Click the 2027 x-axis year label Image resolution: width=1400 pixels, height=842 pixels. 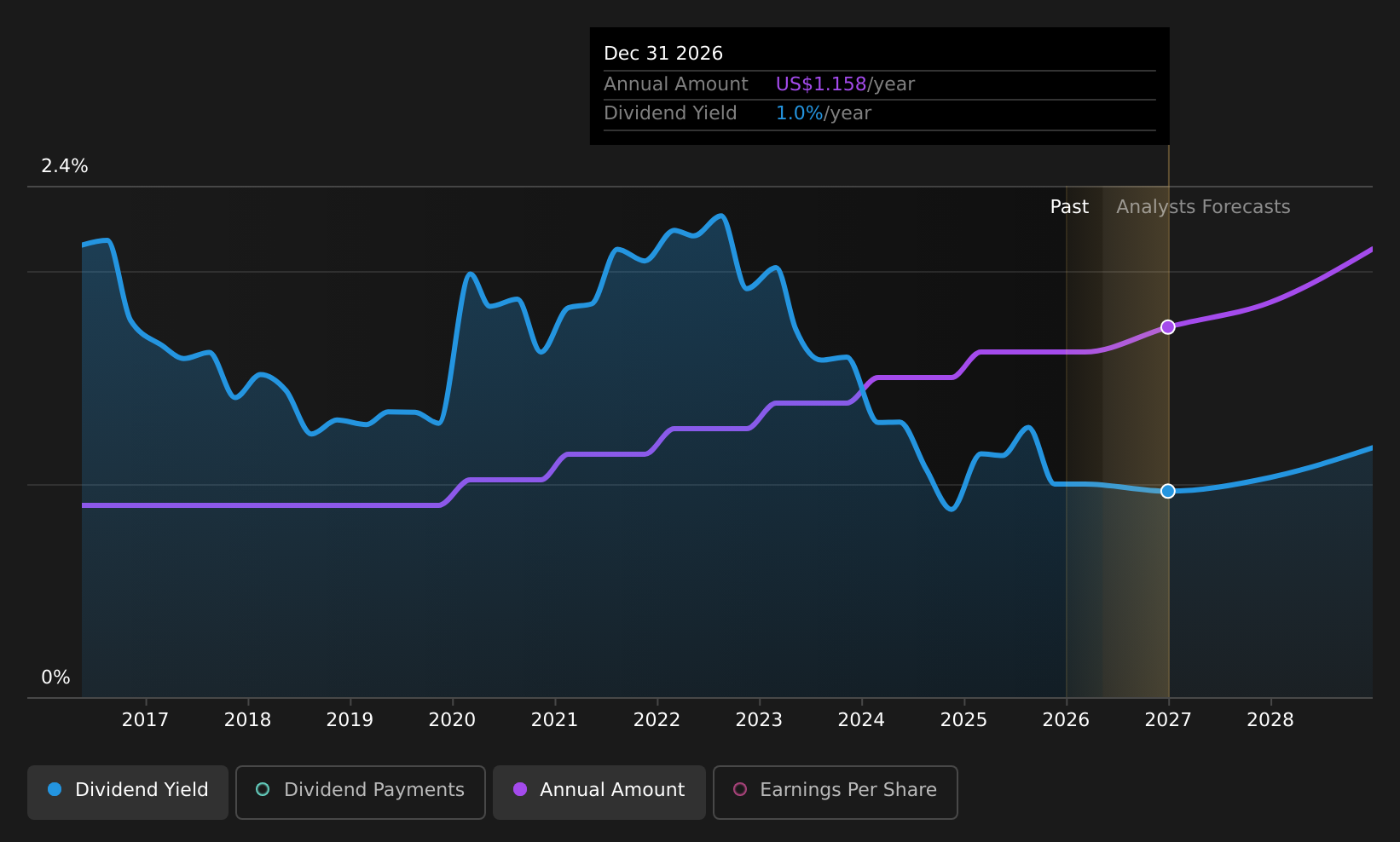[x=1169, y=720]
